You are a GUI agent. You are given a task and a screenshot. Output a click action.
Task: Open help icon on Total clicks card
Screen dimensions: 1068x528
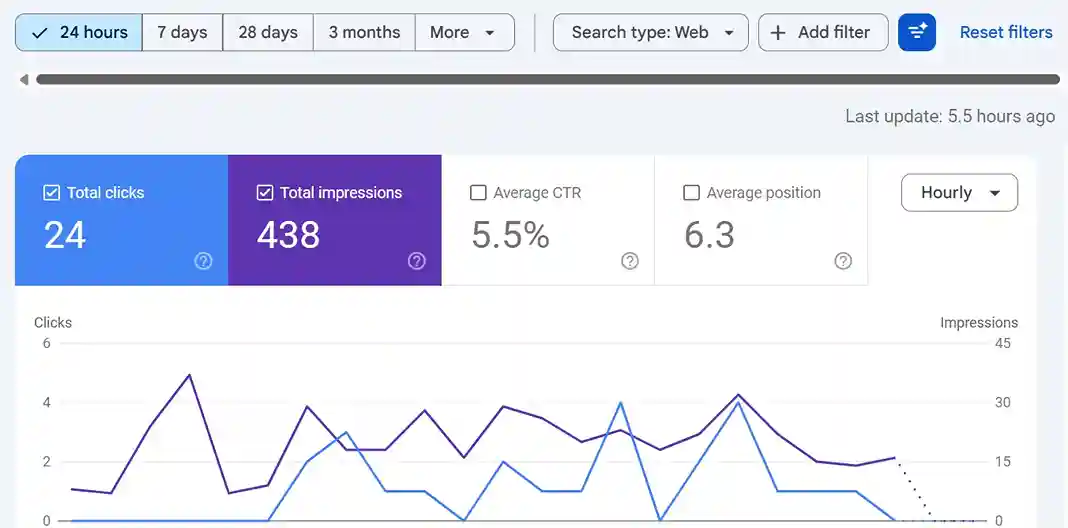(x=203, y=261)
